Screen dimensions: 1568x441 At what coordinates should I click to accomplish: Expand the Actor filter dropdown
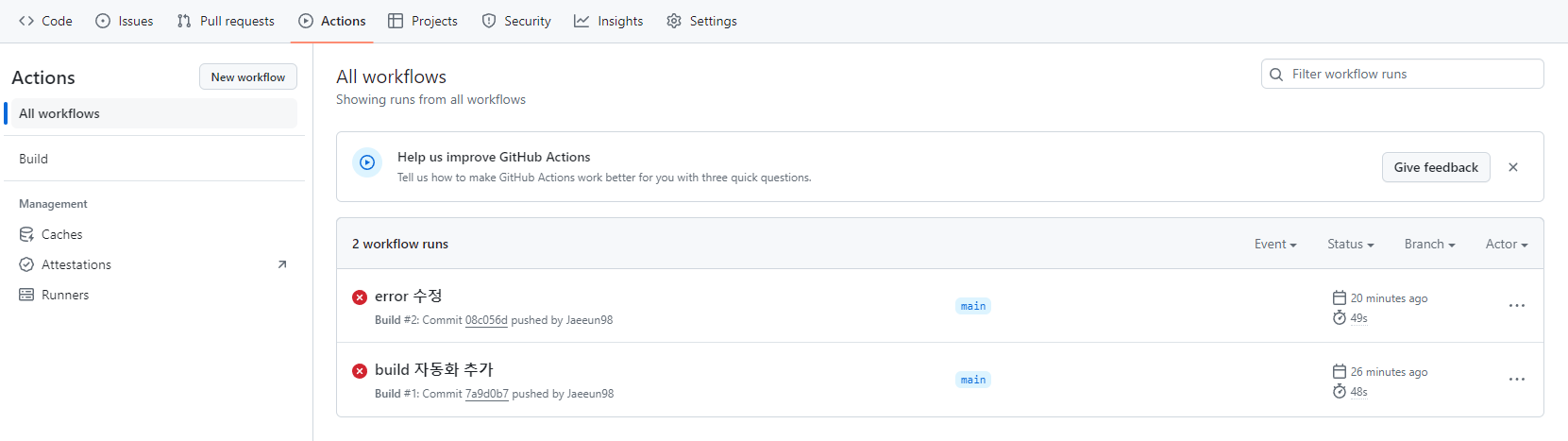[x=1507, y=244]
